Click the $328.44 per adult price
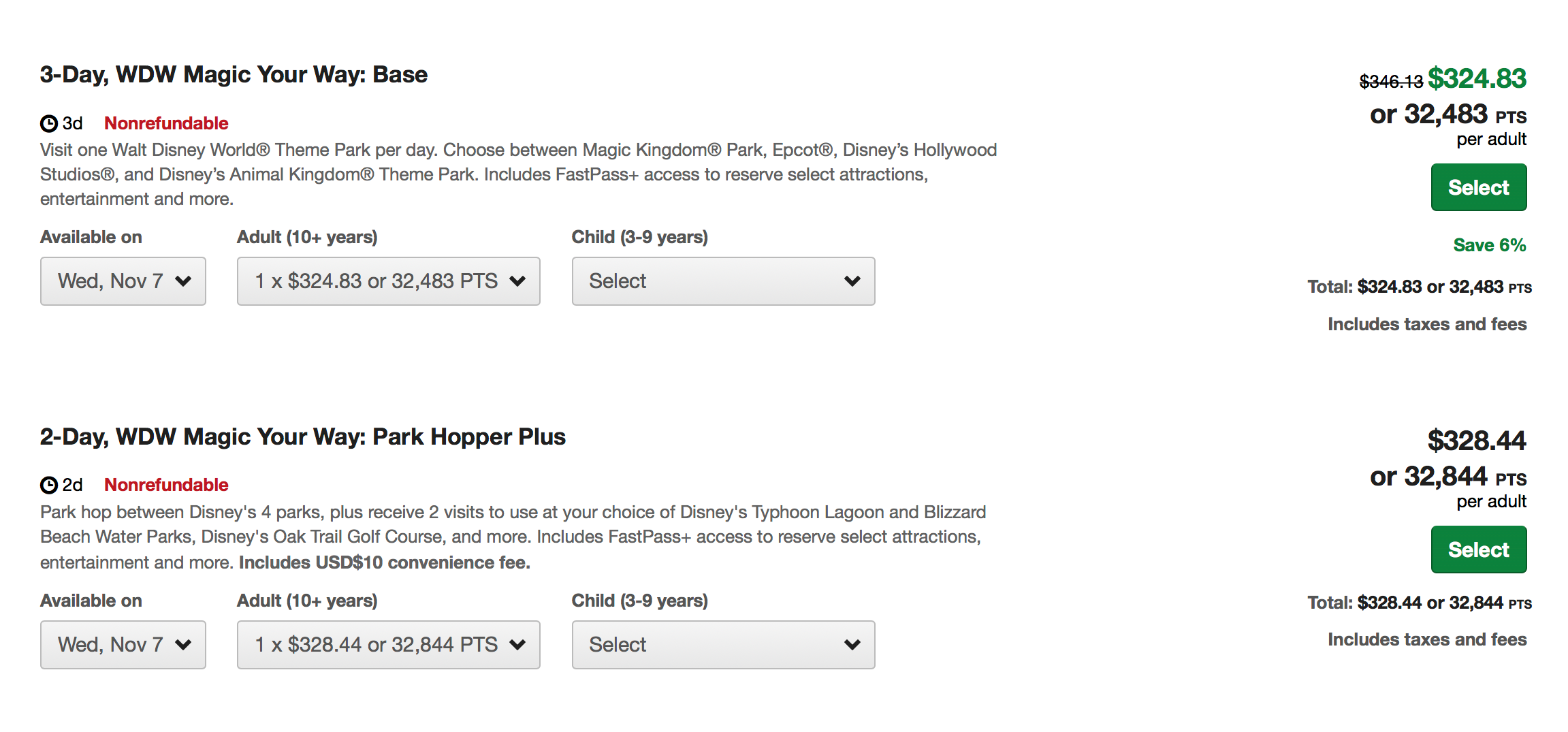Image resolution: width=1568 pixels, height=732 pixels. coord(1476,441)
